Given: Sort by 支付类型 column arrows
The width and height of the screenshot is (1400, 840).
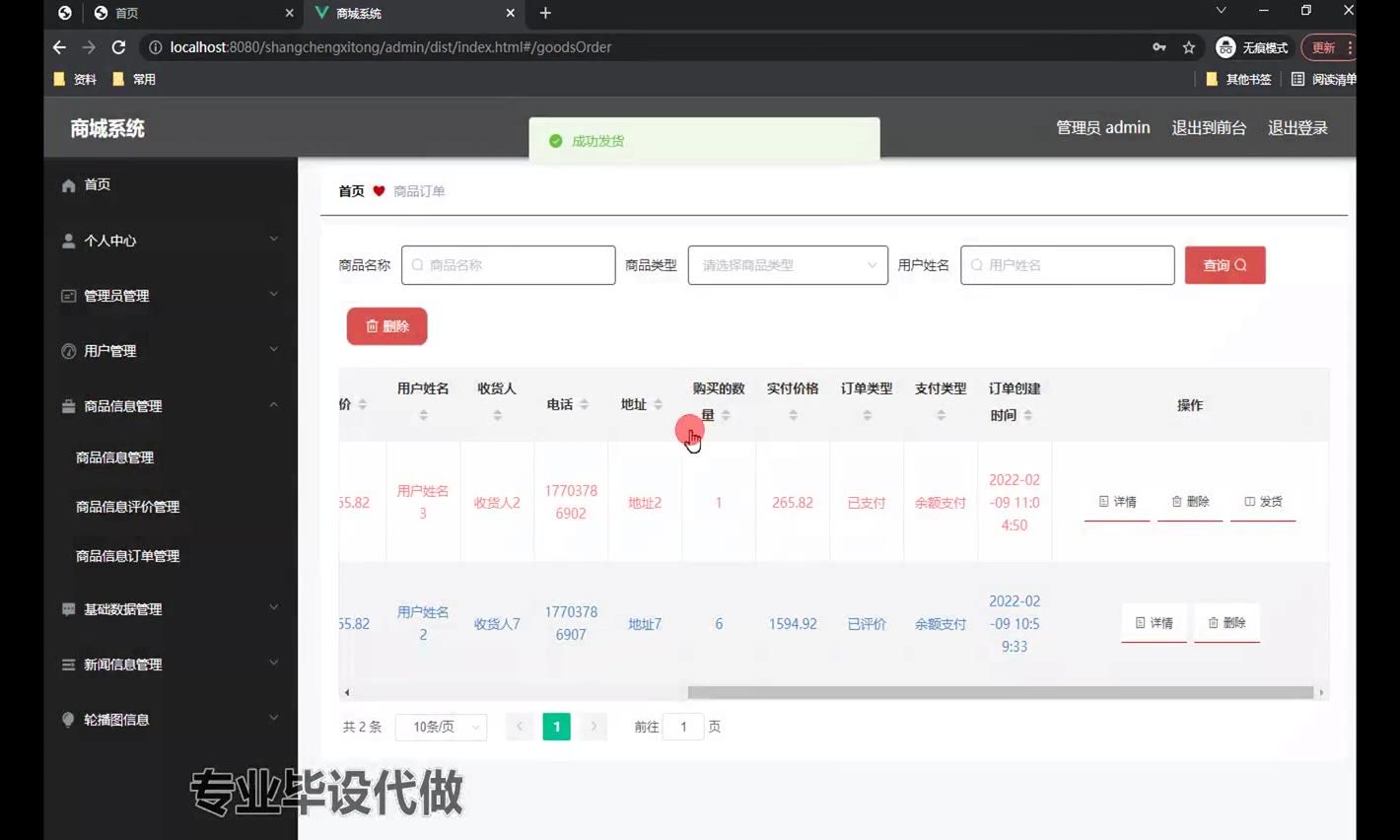Looking at the screenshot, I should 941,415.
